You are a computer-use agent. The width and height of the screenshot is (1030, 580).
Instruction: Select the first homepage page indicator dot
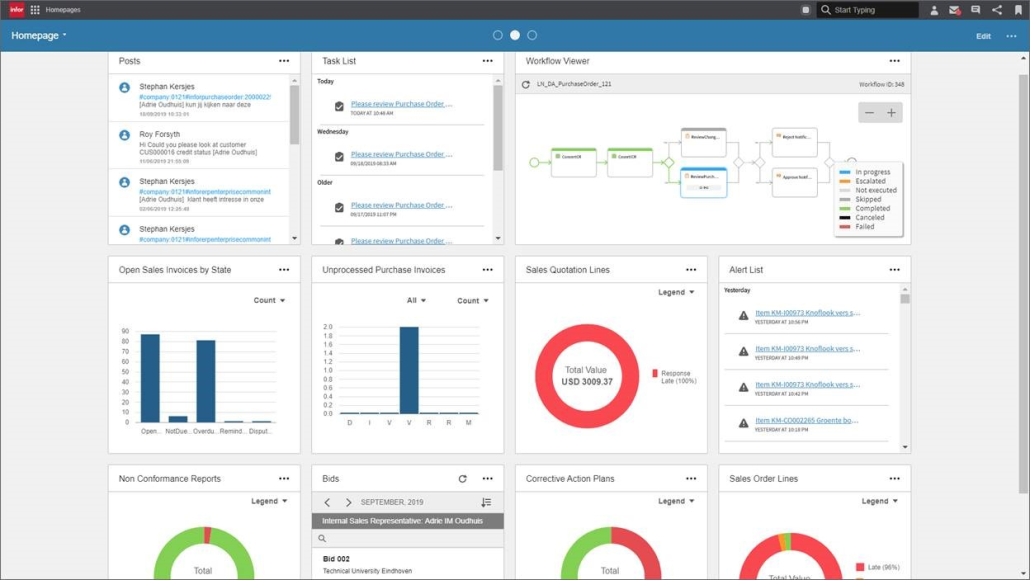click(498, 35)
